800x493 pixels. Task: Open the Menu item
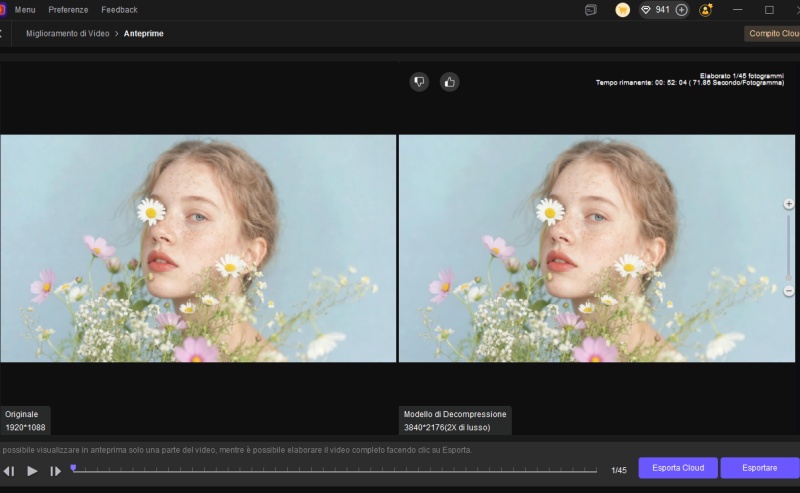(25, 9)
